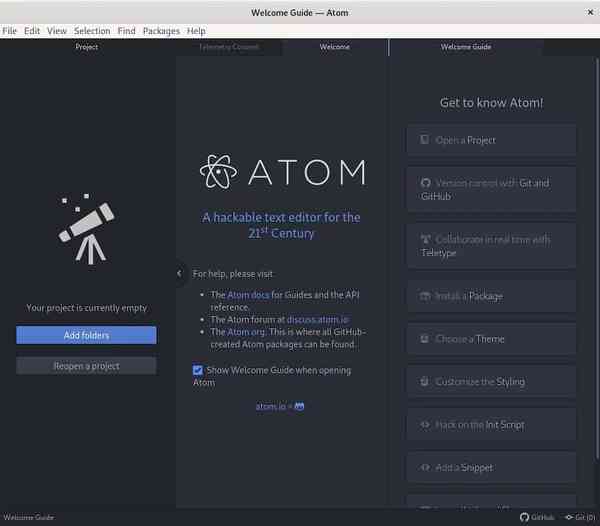Click the For help, please visit text
This screenshot has width=600, height=526.
click(x=233, y=274)
